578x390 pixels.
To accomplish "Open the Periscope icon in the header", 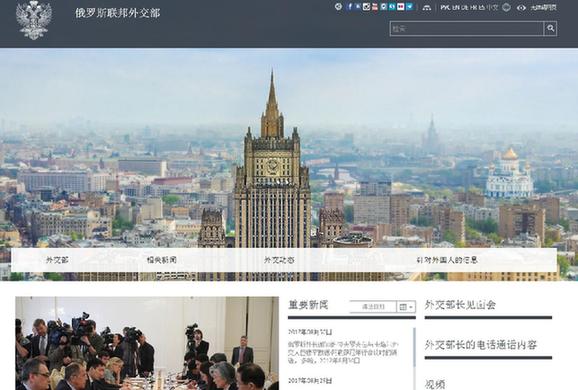I will pyautogui.click(x=384, y=7).
